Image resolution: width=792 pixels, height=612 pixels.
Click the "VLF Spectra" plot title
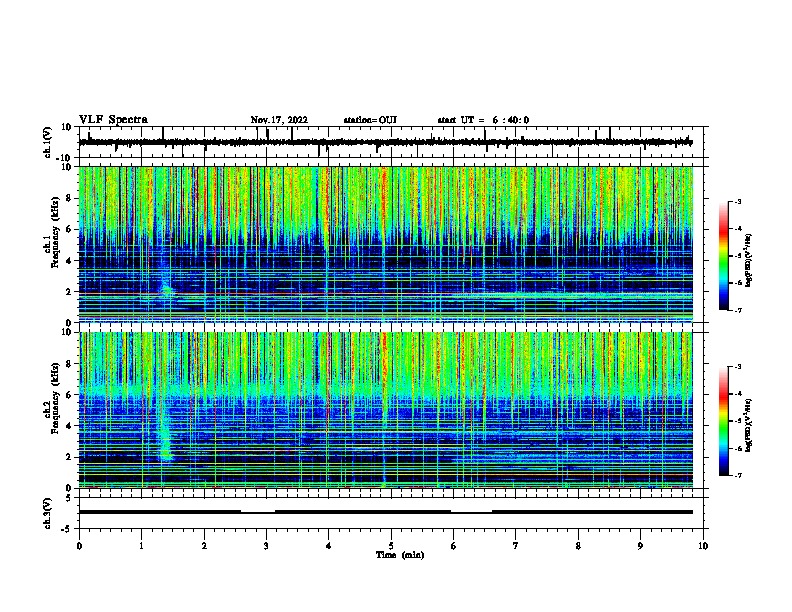113,120
